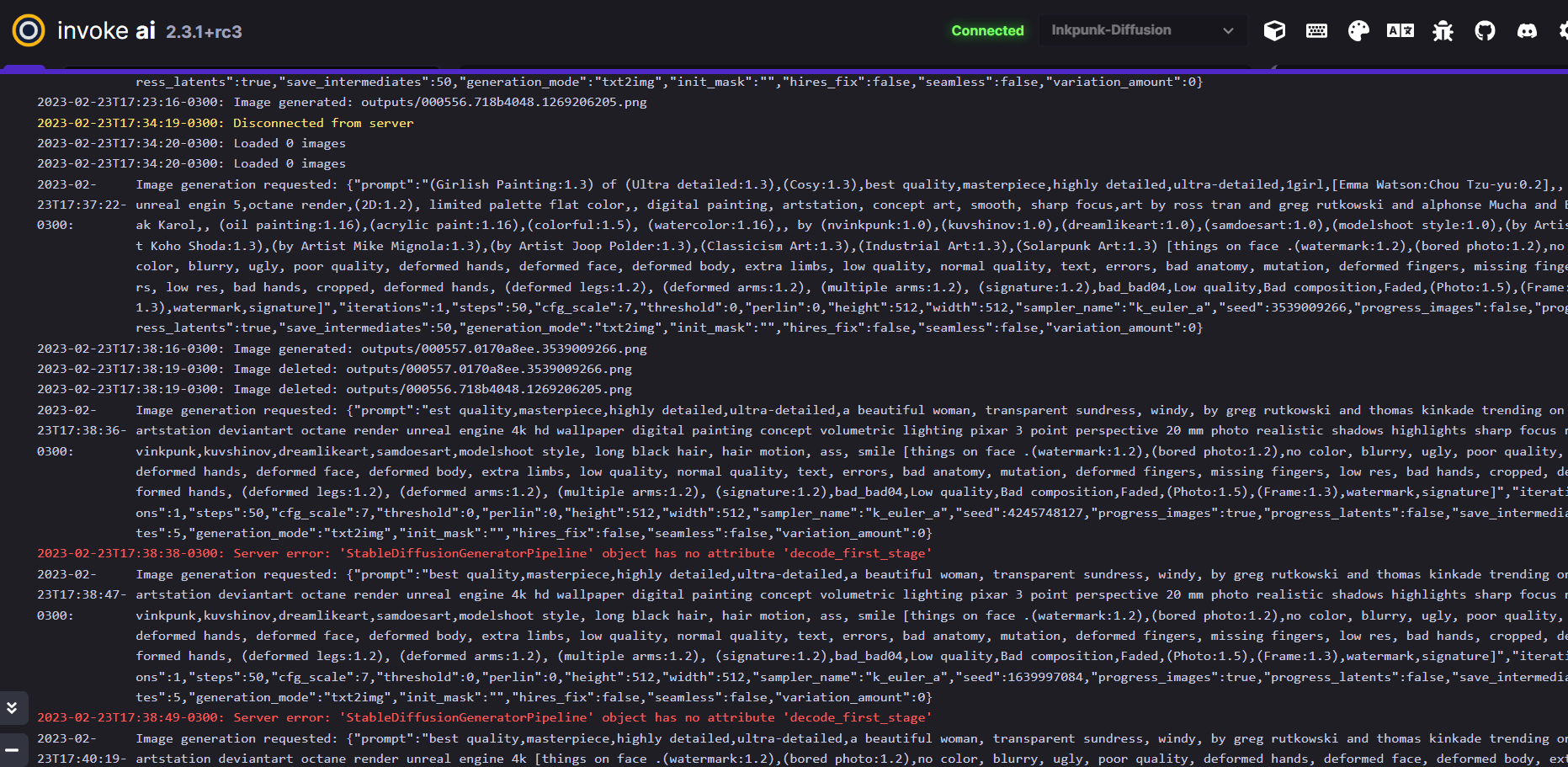Click the red Server error line at 17:38:38

click(x=485, y=553)
